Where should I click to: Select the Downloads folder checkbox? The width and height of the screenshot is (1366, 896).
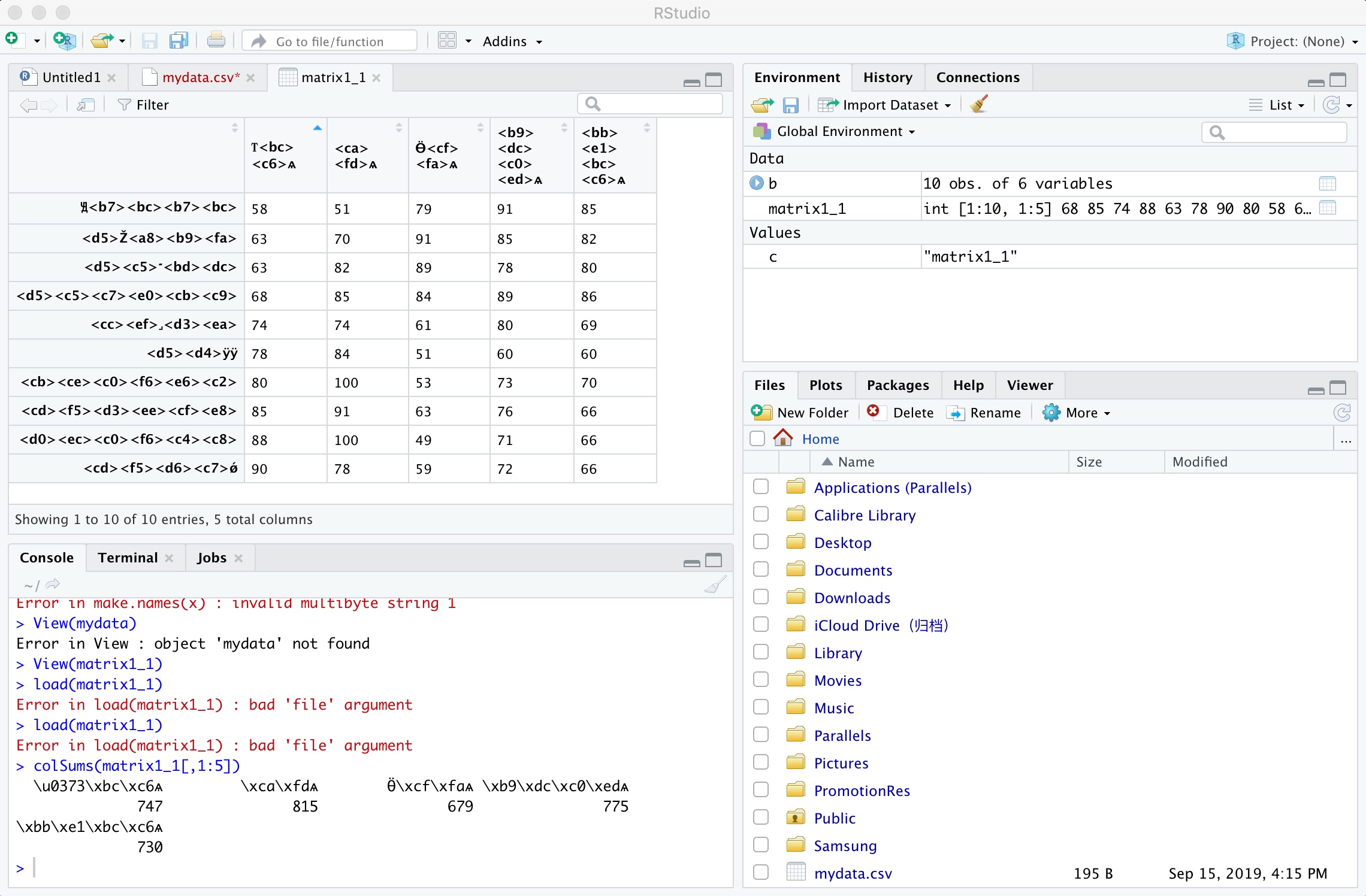(x=761, y=597)
